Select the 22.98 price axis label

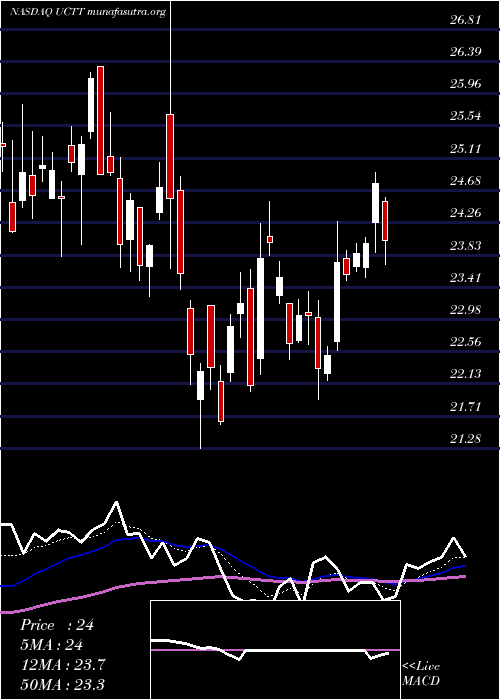[465, 310]
